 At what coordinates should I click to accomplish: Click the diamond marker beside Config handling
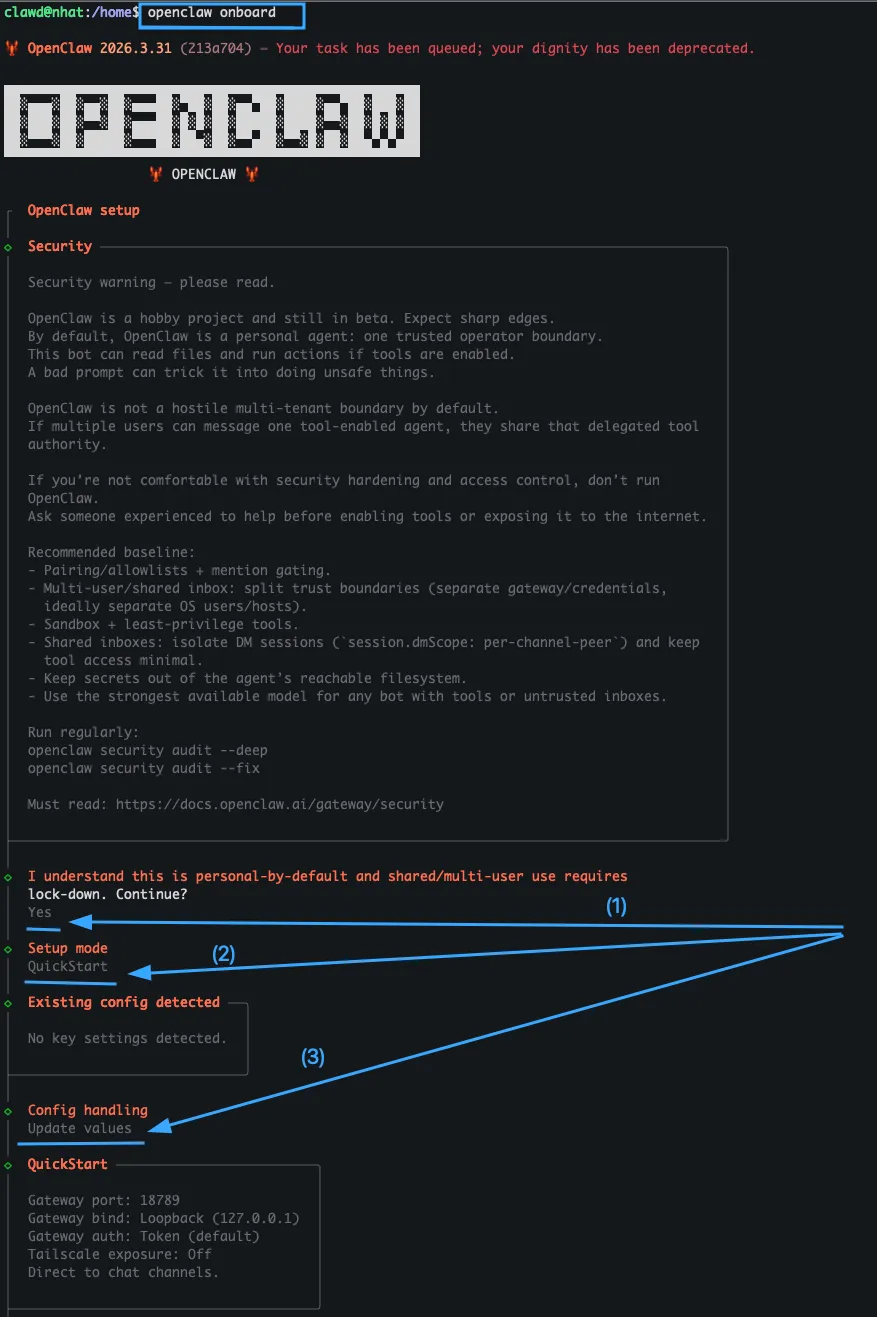coord(9,1111)
